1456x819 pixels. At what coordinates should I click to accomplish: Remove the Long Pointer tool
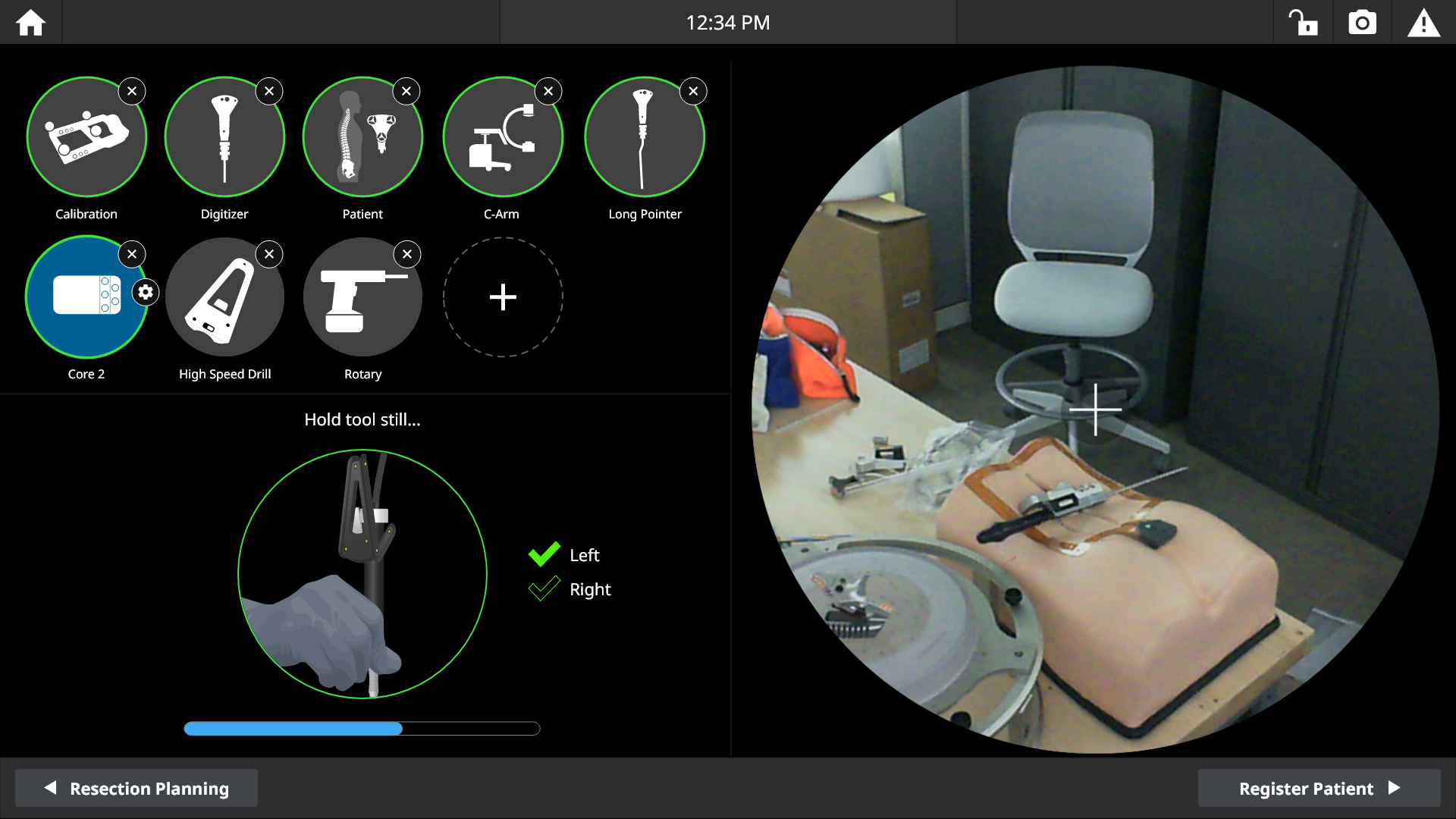tap(693, 91)
